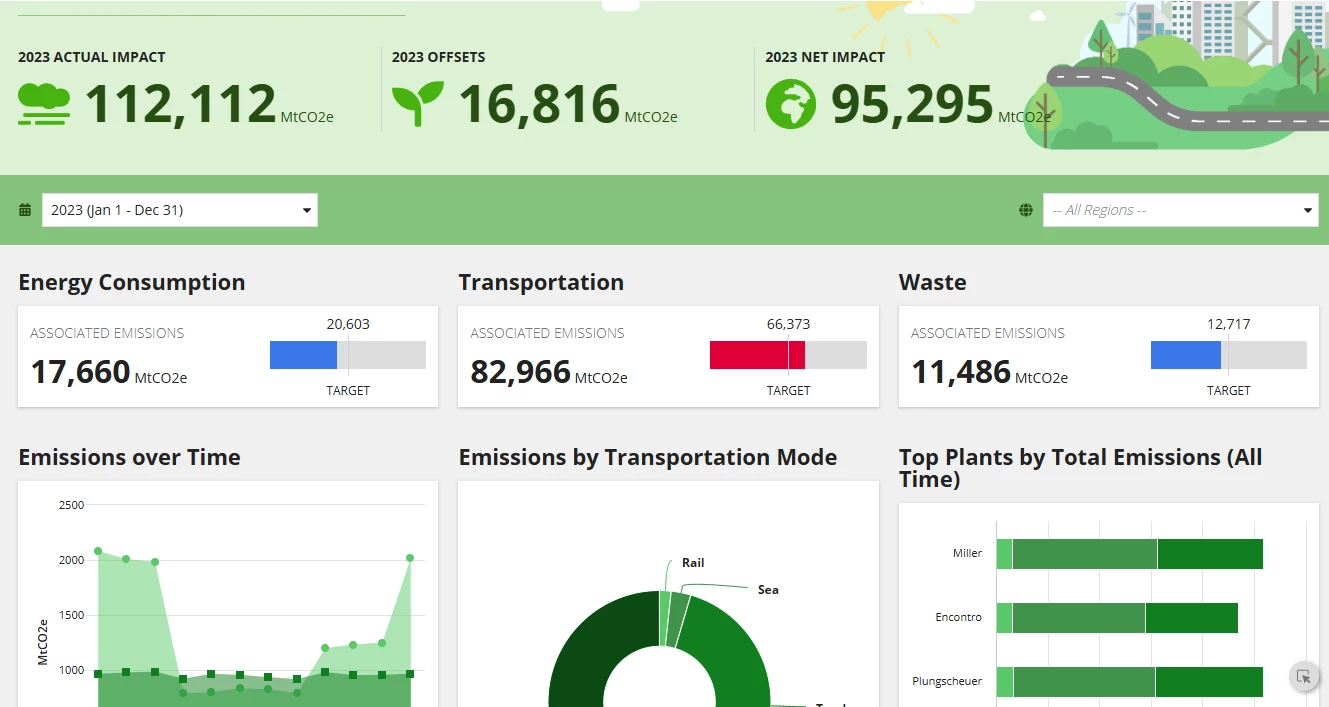This screenshot has width=1329, height=707.
Task: Click the Miller plant bar
Action: 1130,554
